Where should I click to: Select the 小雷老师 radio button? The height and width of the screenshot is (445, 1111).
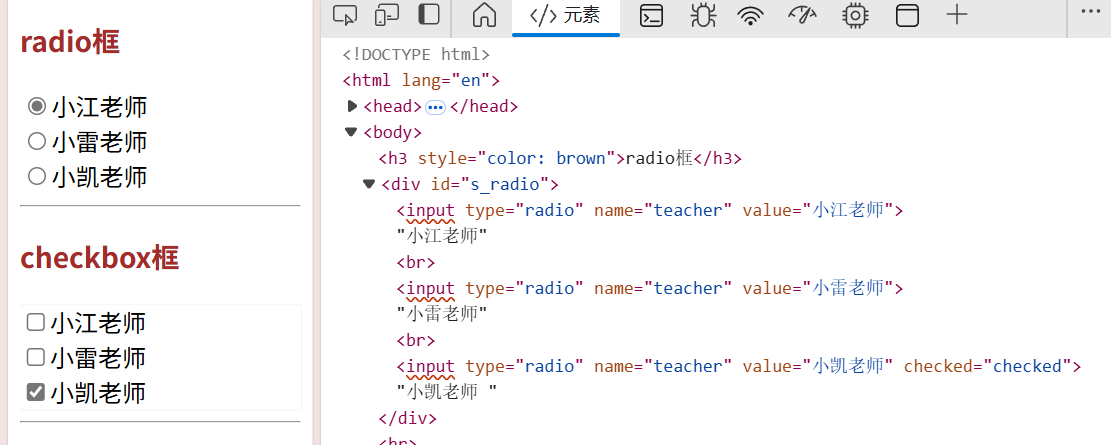36,142
